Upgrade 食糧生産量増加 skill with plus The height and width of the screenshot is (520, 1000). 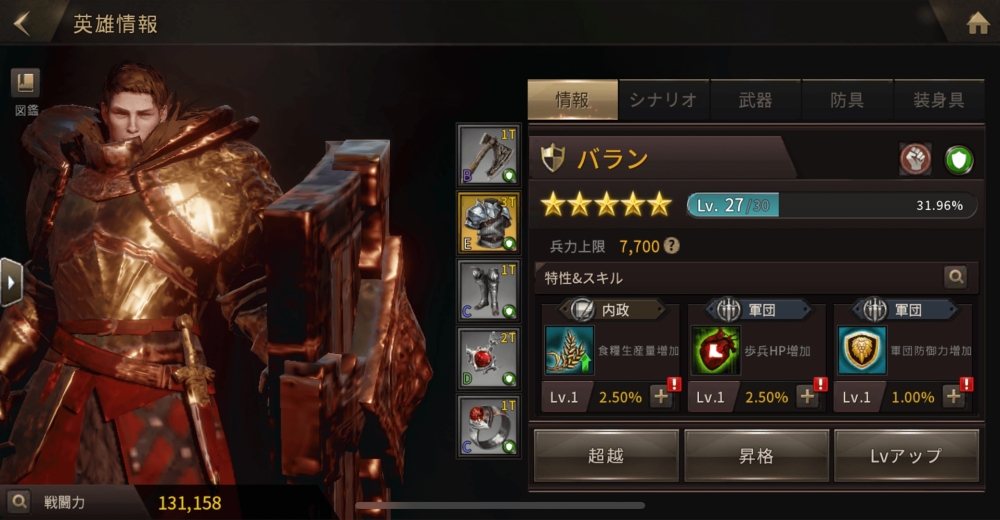pyautogui.click(x=661, y=397)
